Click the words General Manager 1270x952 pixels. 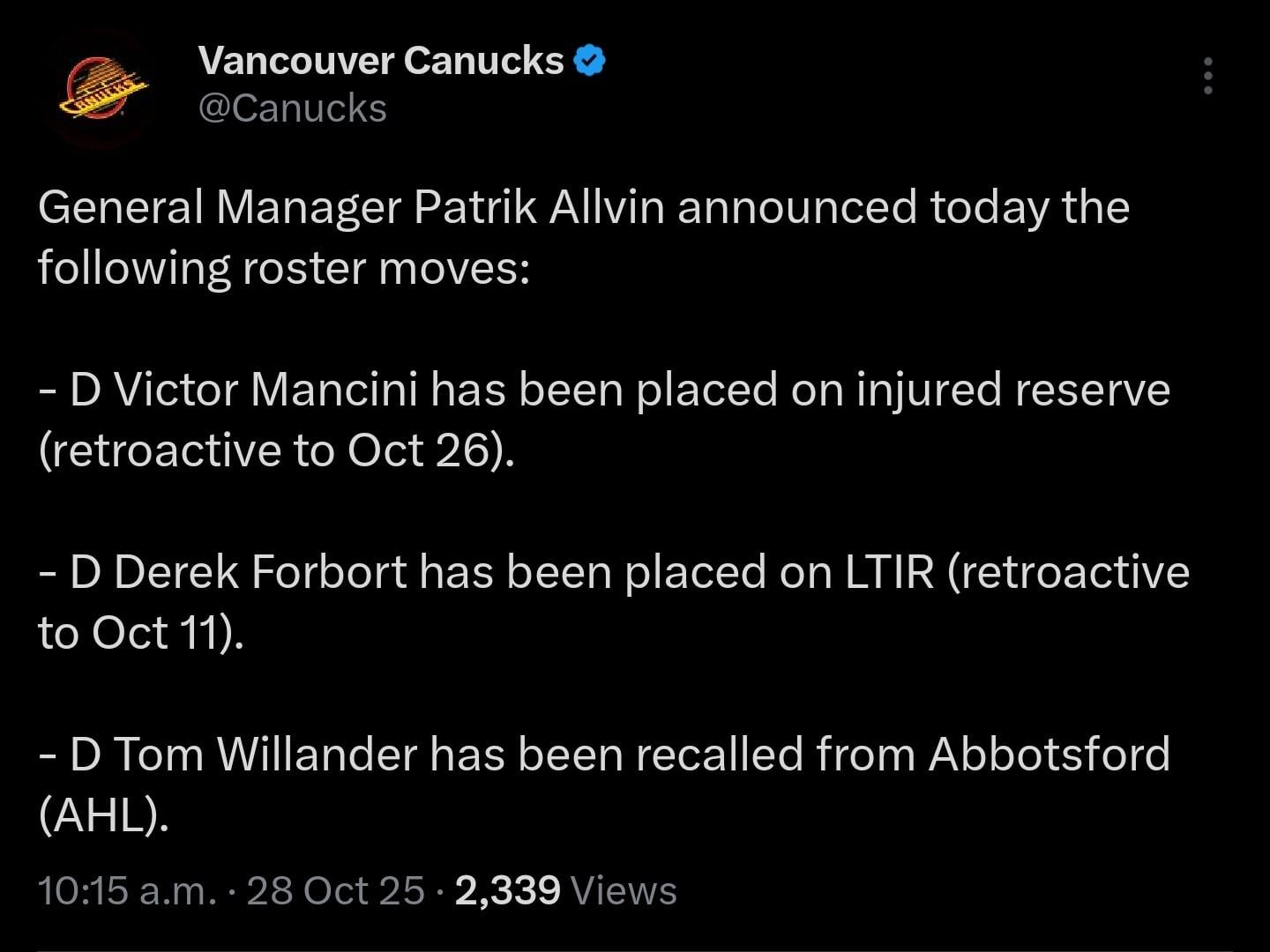(219, 208)
